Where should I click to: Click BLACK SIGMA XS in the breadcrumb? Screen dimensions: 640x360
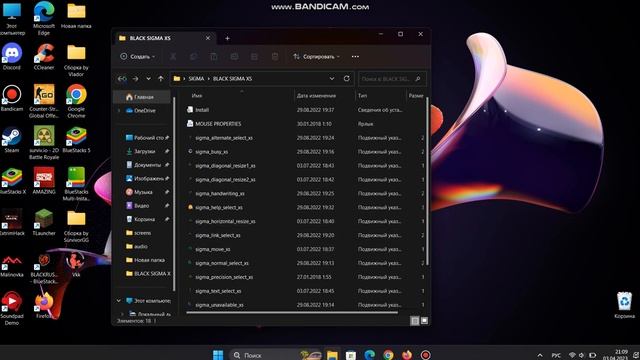[x=232, y=79]
